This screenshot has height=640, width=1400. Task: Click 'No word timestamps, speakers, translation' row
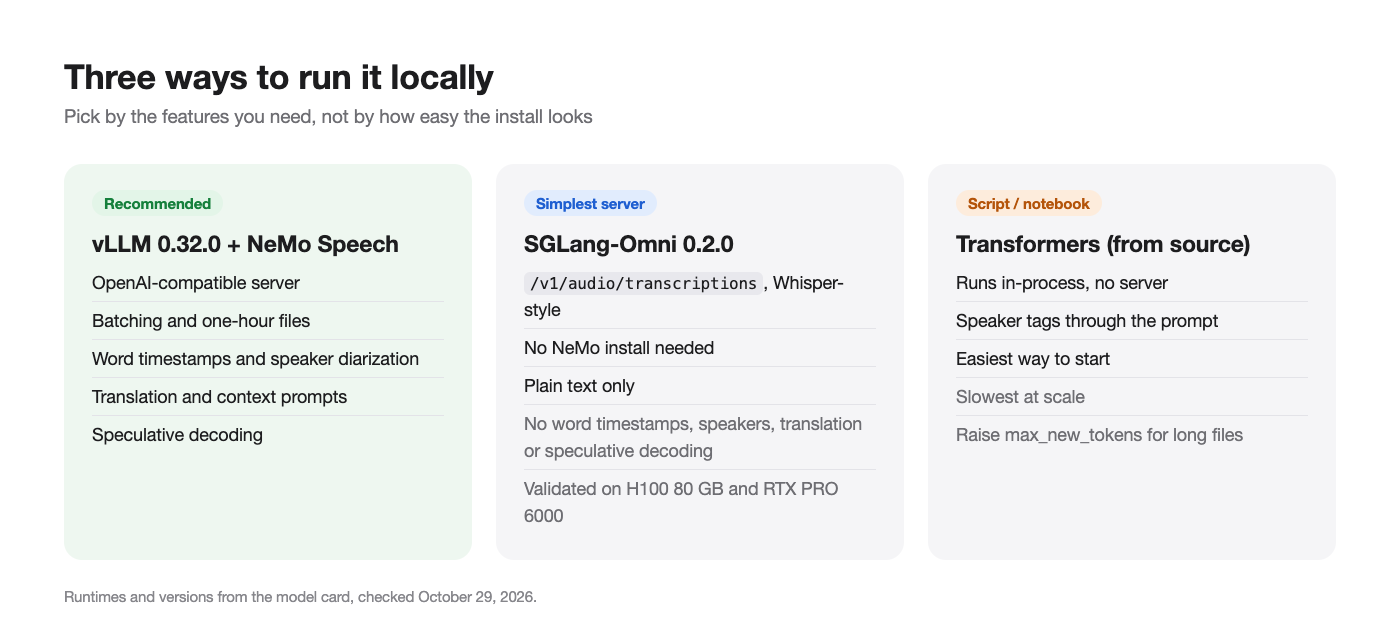pyautogui.click(x=700, y=437)
